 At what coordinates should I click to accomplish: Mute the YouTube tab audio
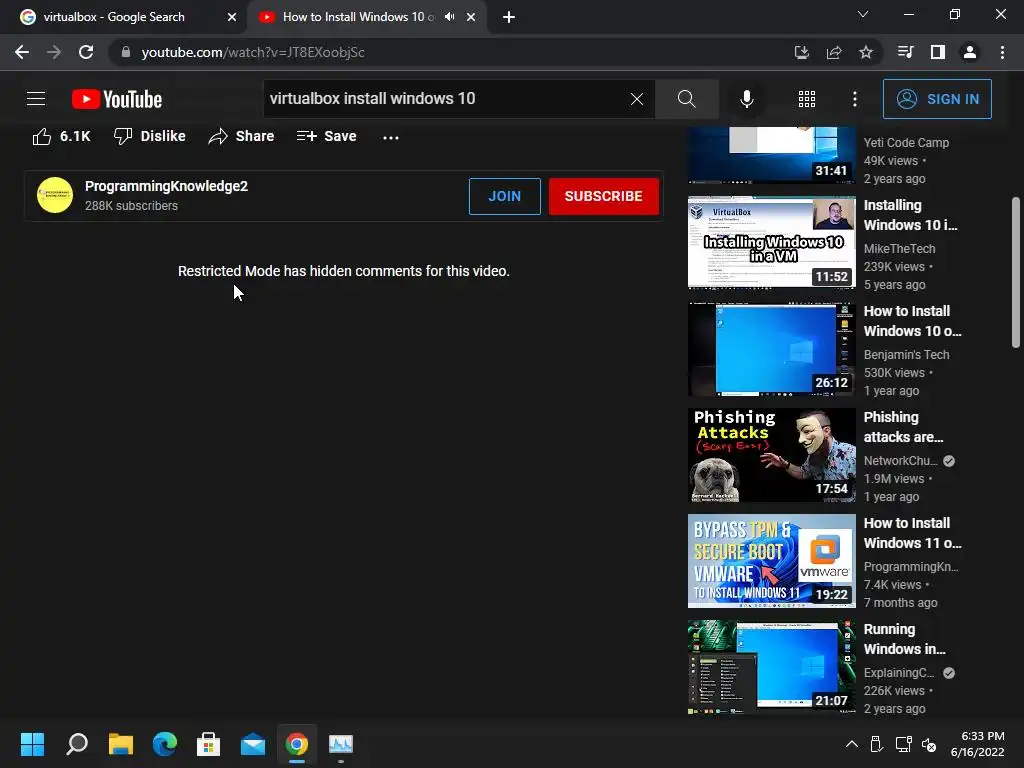pos(449,17)
